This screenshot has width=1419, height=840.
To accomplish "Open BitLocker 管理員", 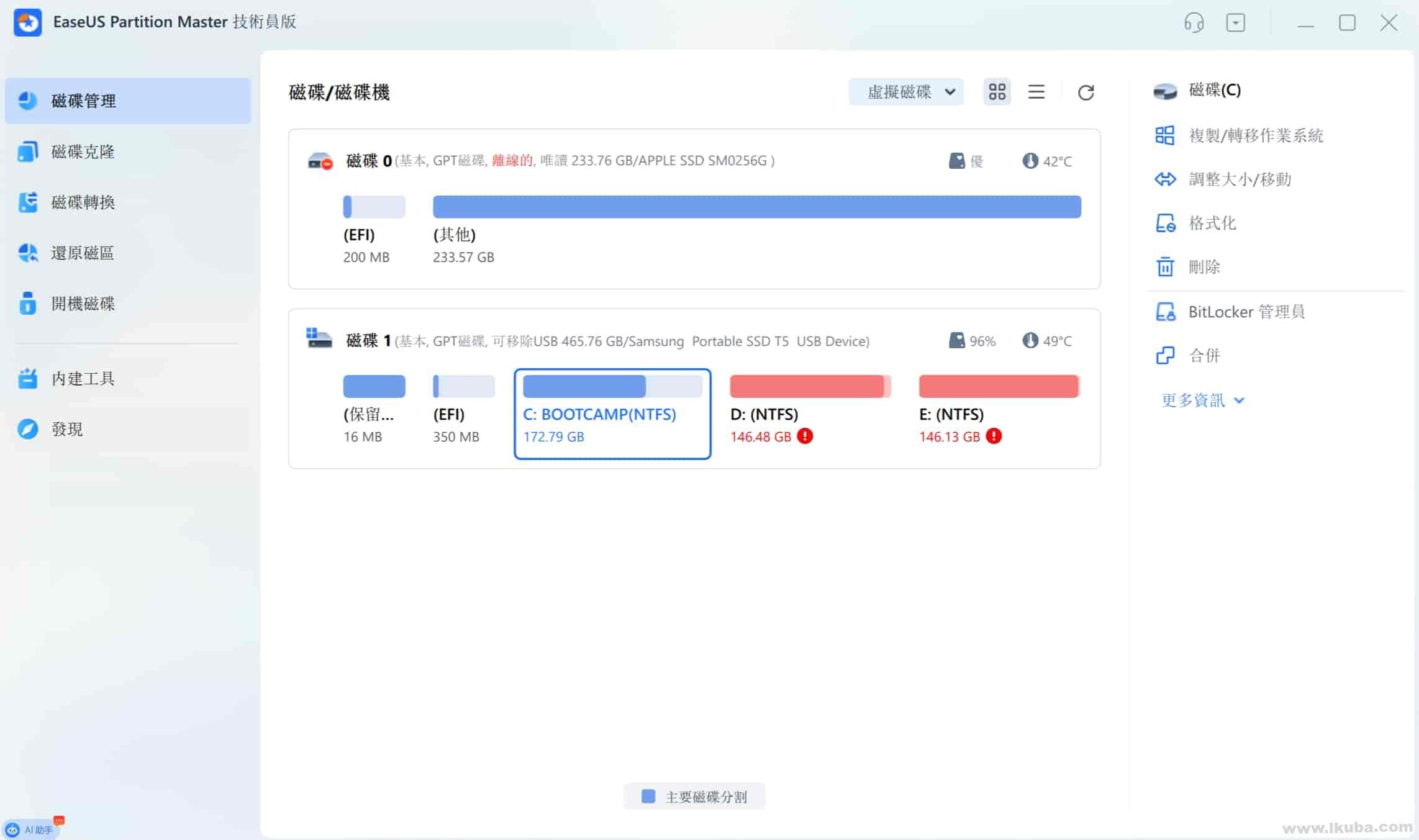I will pyautogui.click(x=1246, y=312).
